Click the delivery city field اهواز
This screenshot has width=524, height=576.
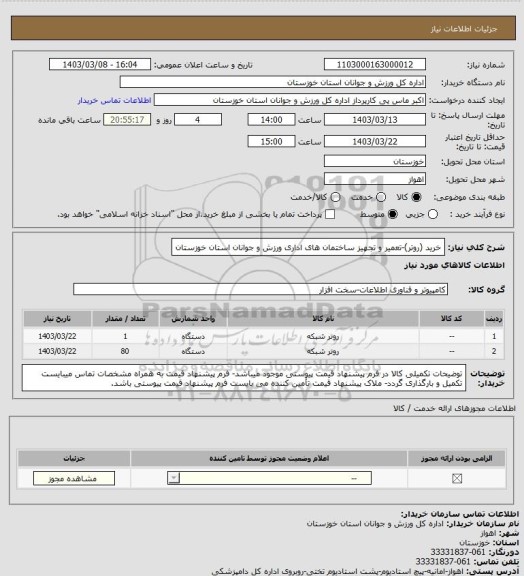click(375, 179)
